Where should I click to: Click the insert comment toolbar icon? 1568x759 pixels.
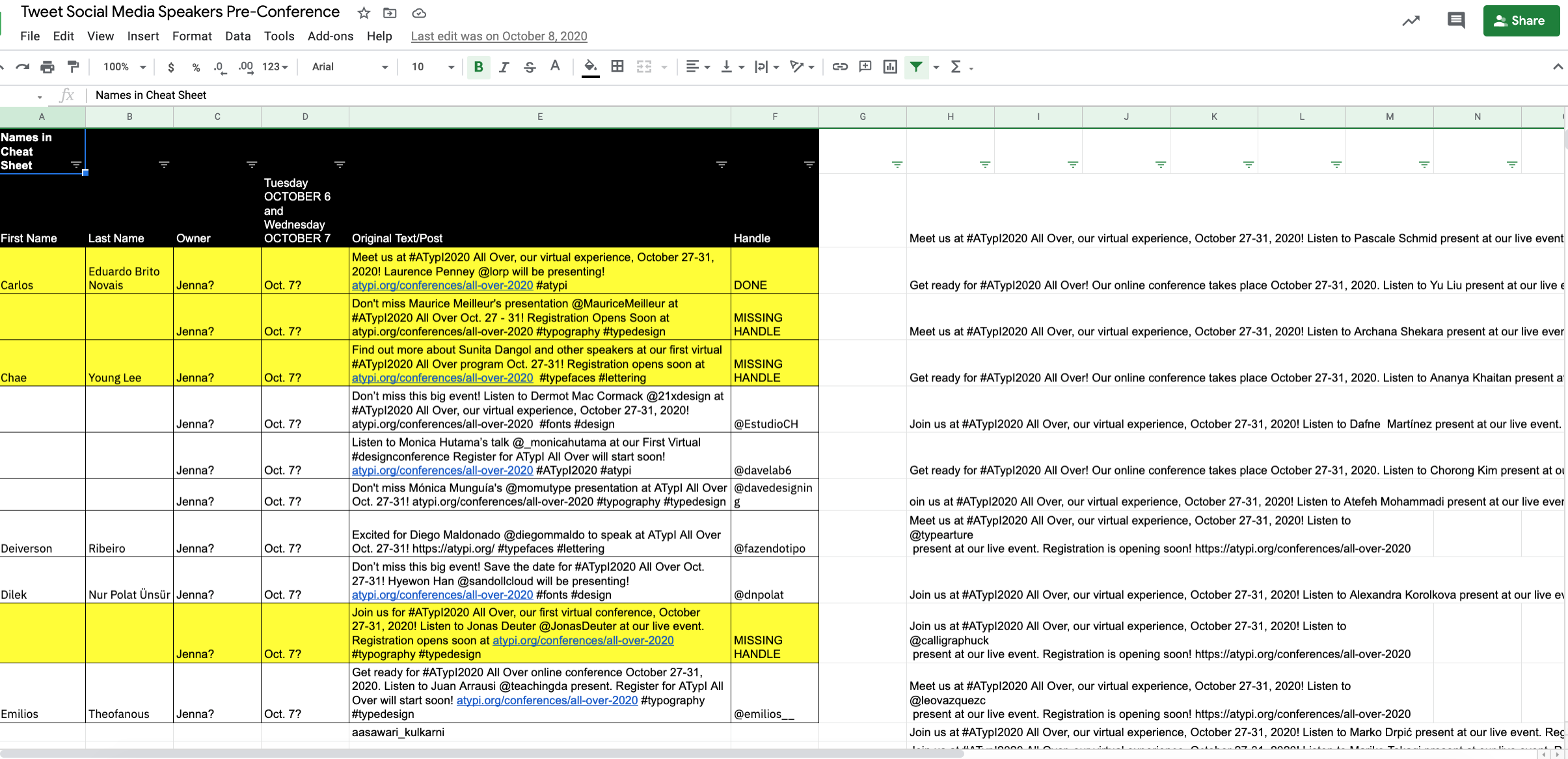pyautogui.click(x=865, y=67)
